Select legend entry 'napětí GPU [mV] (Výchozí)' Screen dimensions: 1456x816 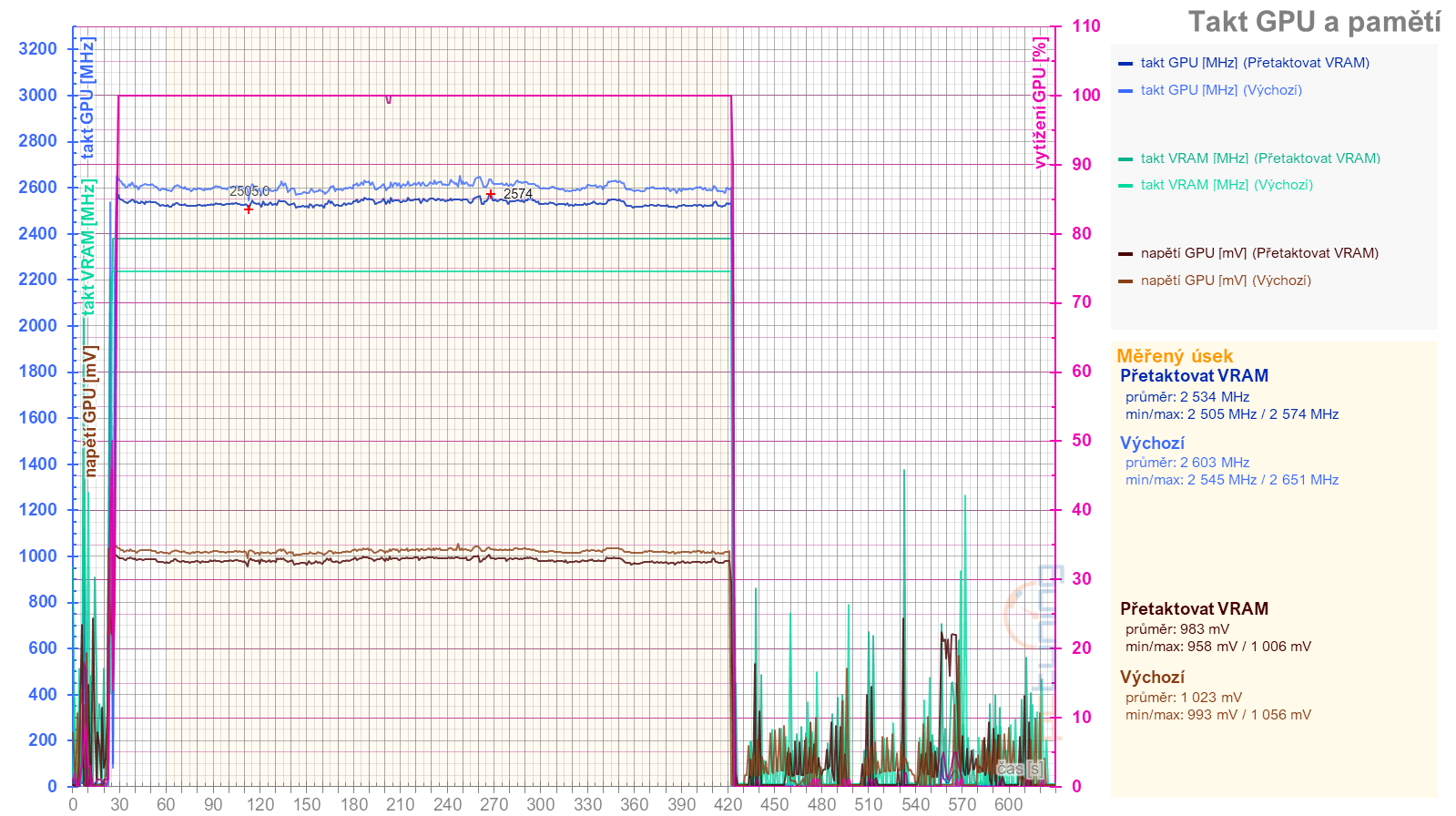point(1226,280)
